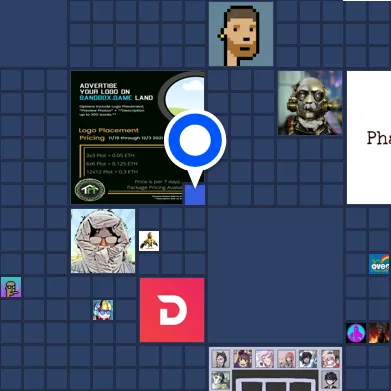Screen dimensions: 391x391
Task: Open the Sandbox land advertisement banner
Action: (x=137, y=137)
